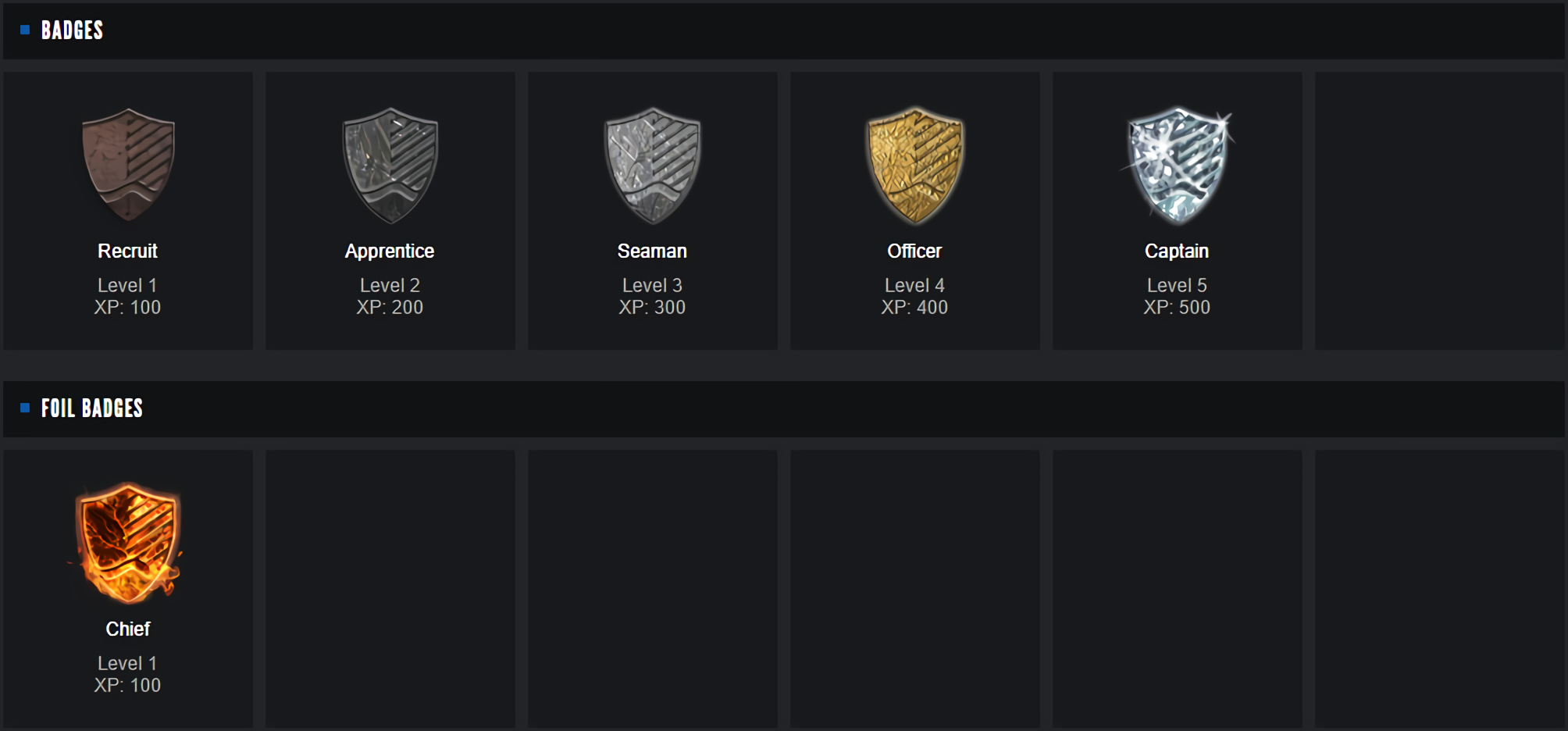Click the Chief foil badge name
The width and height of the screenshot is (1568, 731).
click(x=128, y=629)
